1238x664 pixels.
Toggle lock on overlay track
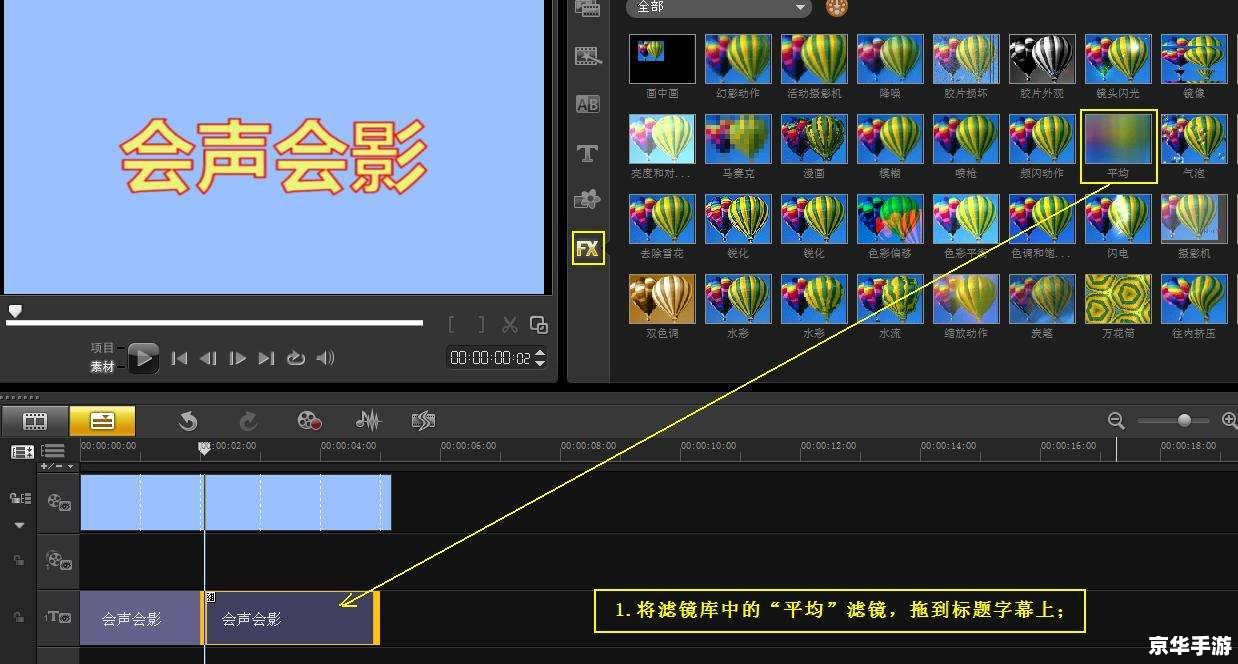point(18,561)
